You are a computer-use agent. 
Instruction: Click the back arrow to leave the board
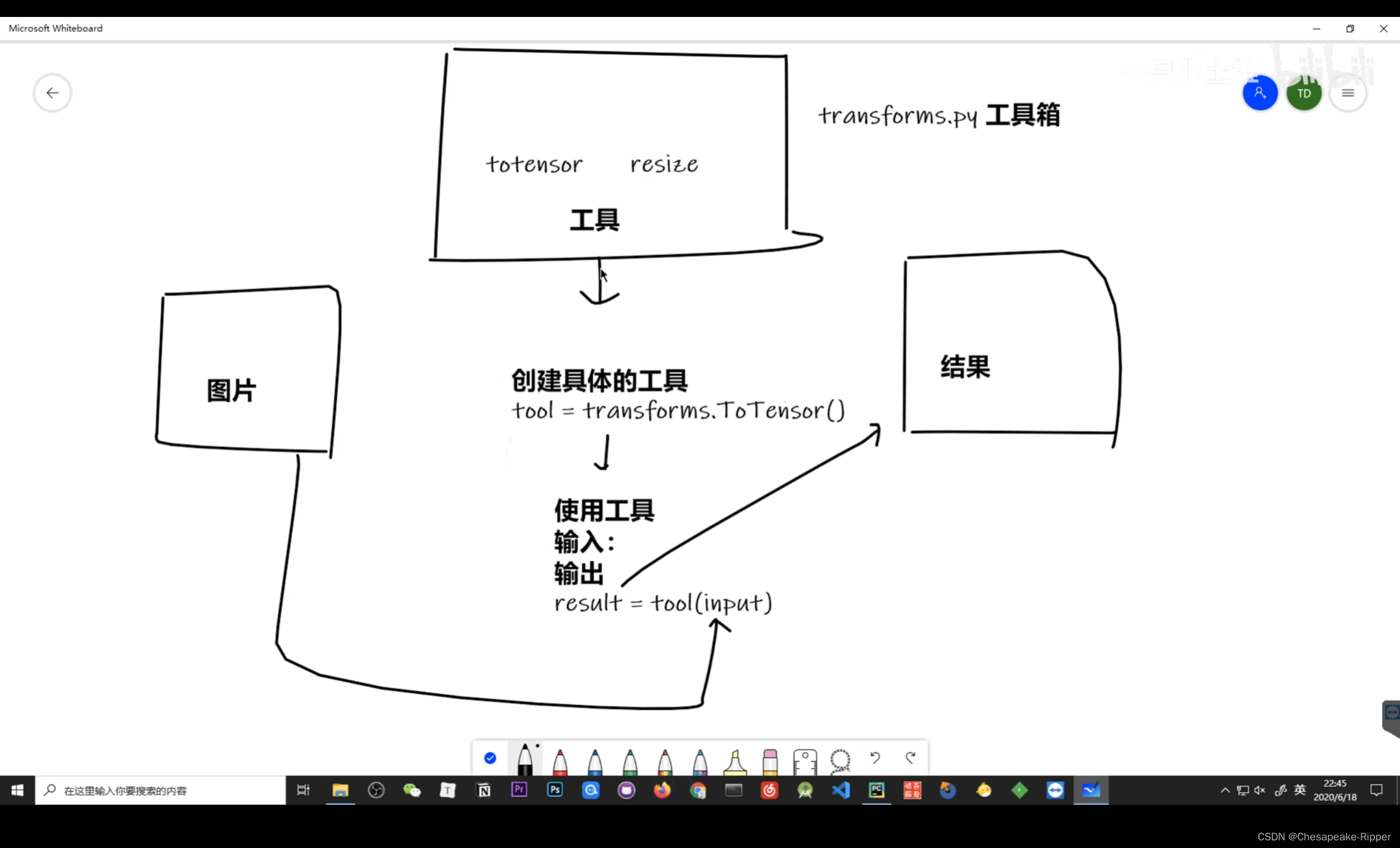(52, 92)
